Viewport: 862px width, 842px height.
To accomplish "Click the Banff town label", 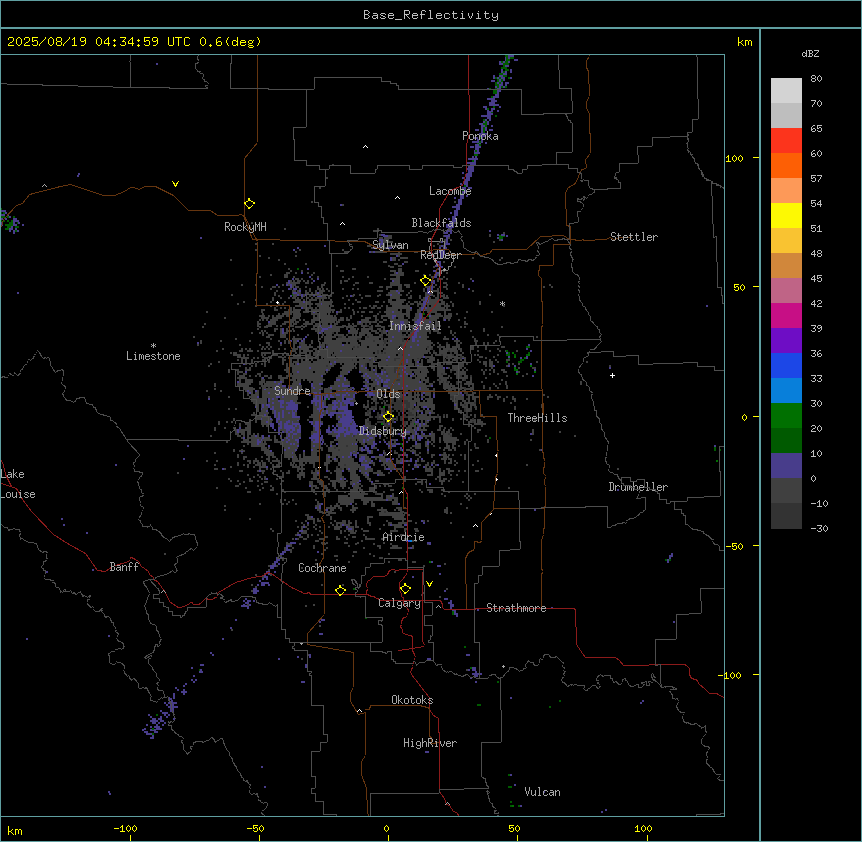I will coord(124,567).
